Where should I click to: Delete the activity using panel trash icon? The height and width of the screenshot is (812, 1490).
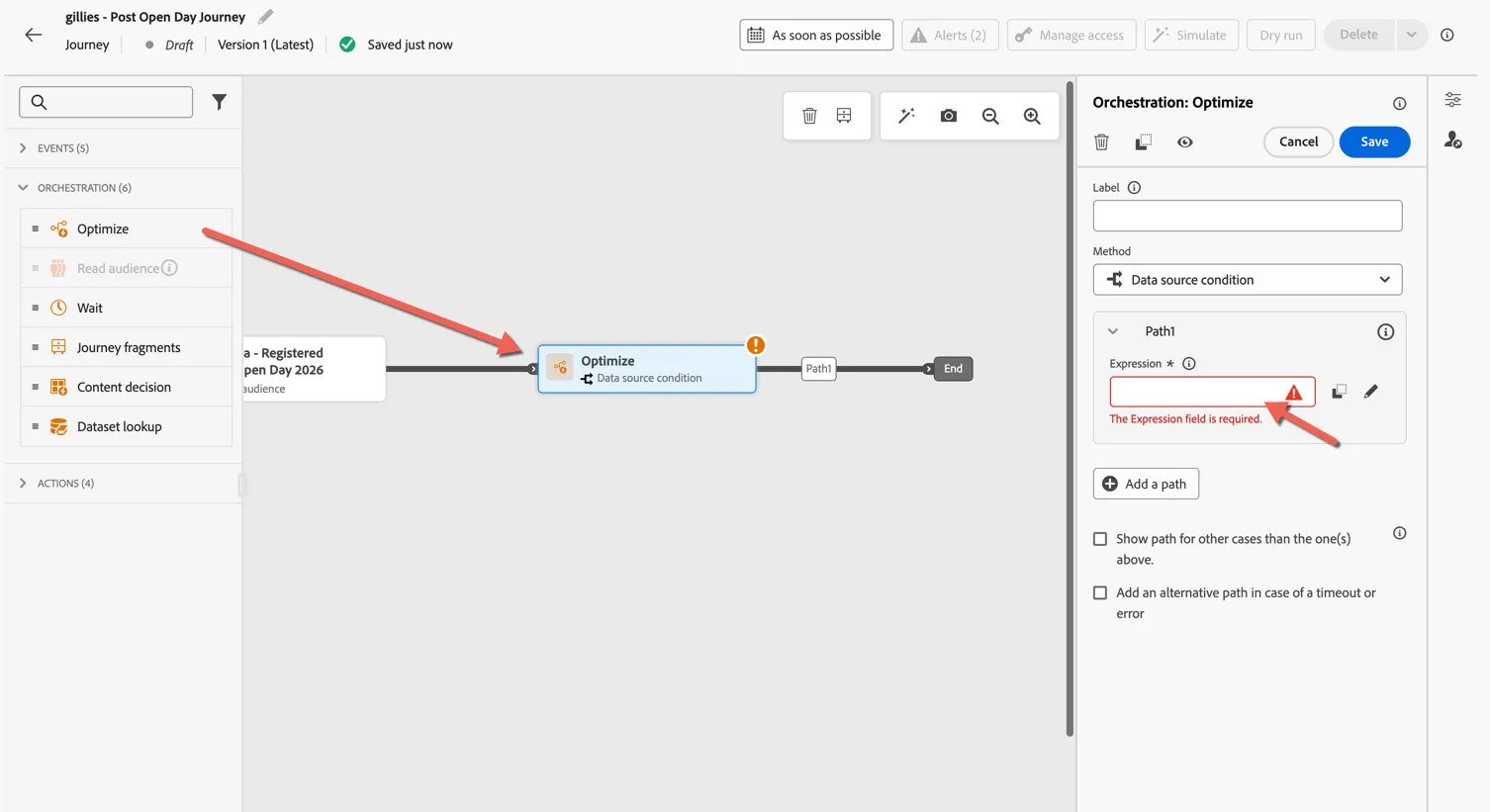1101,142
